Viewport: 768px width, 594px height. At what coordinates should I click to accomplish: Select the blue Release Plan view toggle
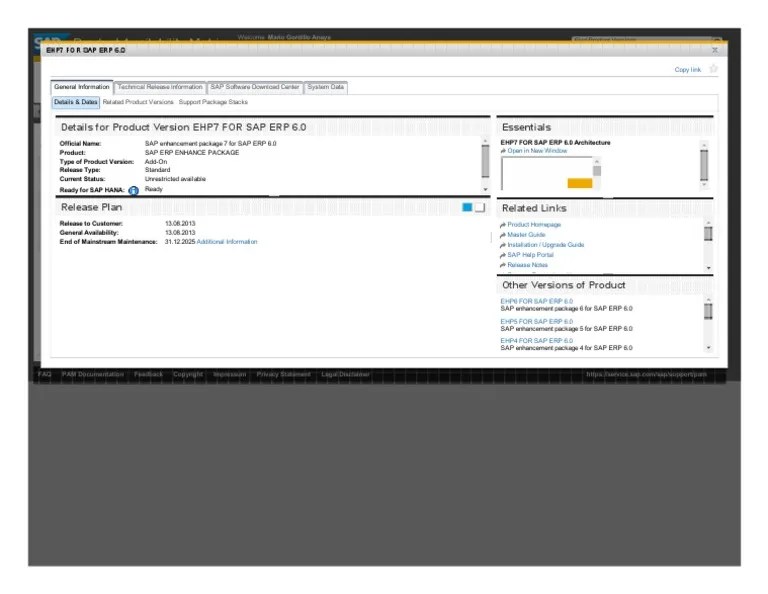[467, 207]
